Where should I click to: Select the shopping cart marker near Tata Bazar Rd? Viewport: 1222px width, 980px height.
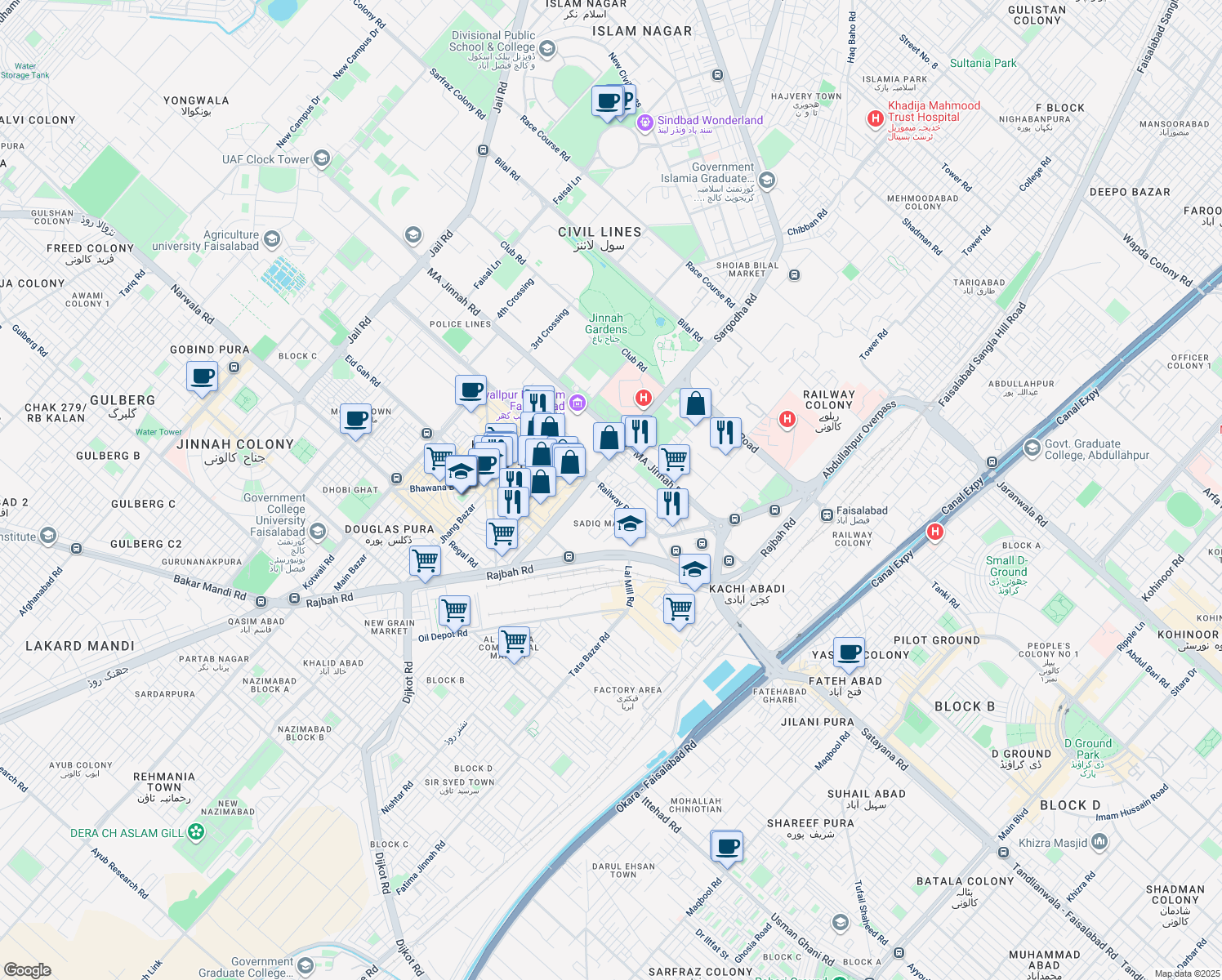(x=514, y=643)
